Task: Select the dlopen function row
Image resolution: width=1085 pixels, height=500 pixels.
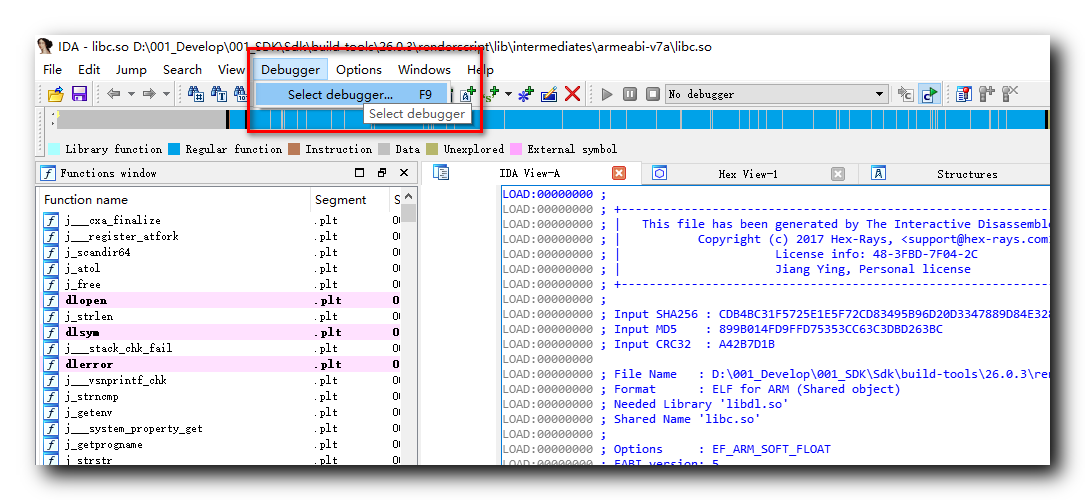Action: pos(220,300)
